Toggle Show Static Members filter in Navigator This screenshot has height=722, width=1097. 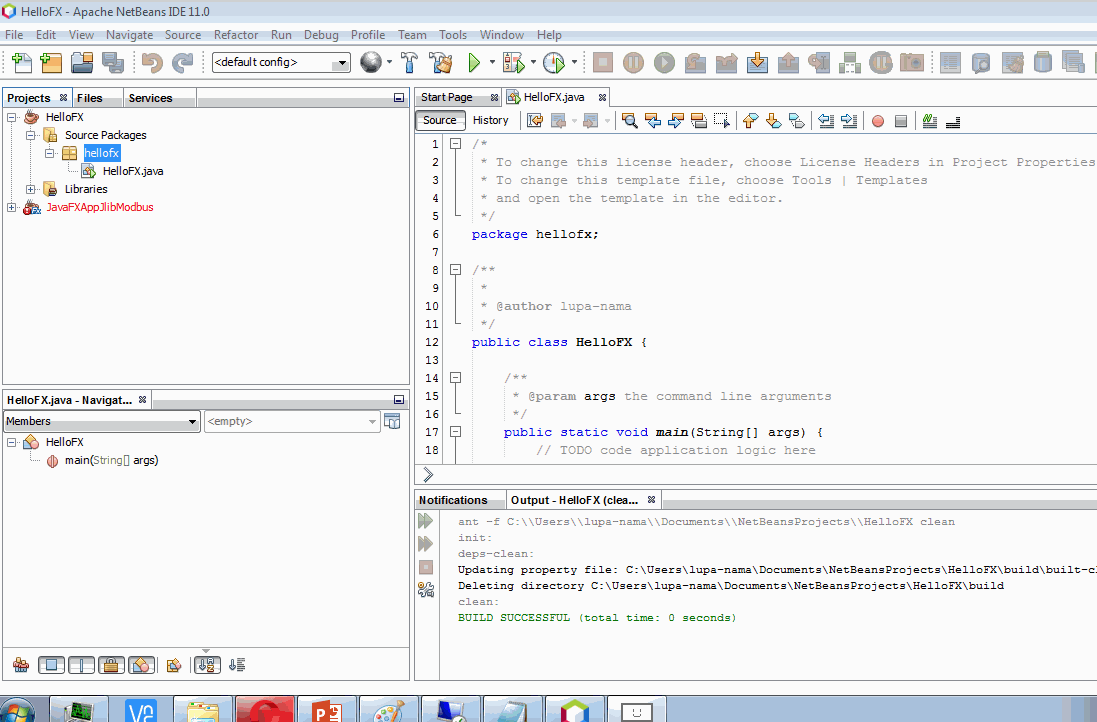point(81,665)
